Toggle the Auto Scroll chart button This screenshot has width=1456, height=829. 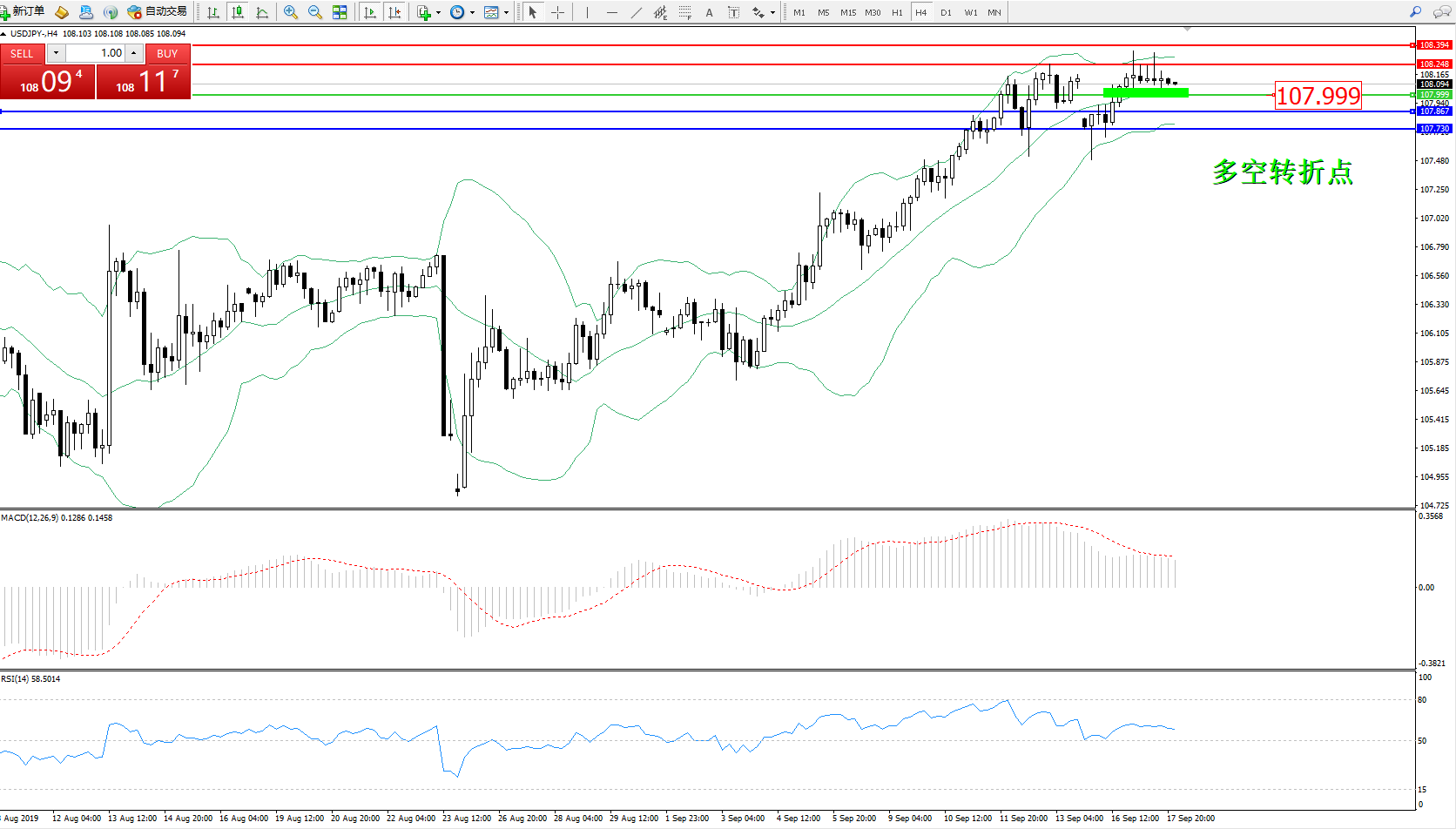click(x=370, y=12)
